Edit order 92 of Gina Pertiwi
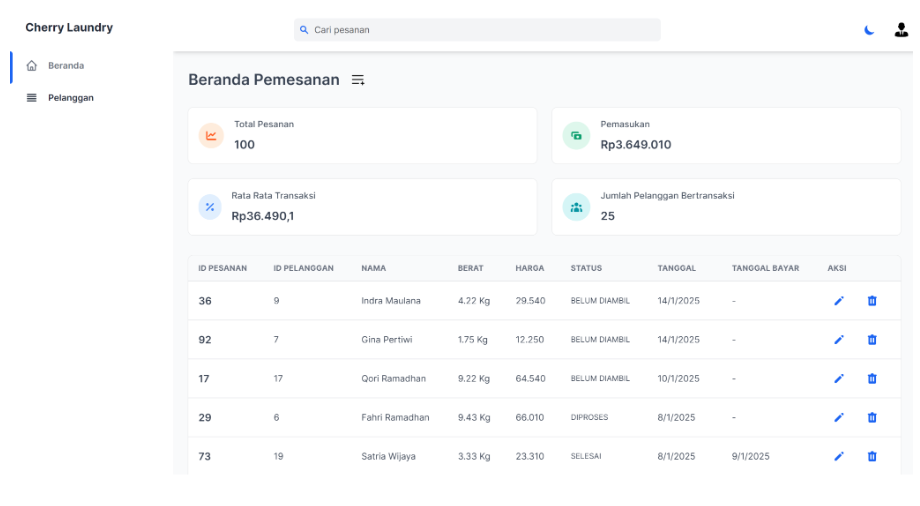Image resolution: width=920 pixels, height=506 pixels. point(839,339)
